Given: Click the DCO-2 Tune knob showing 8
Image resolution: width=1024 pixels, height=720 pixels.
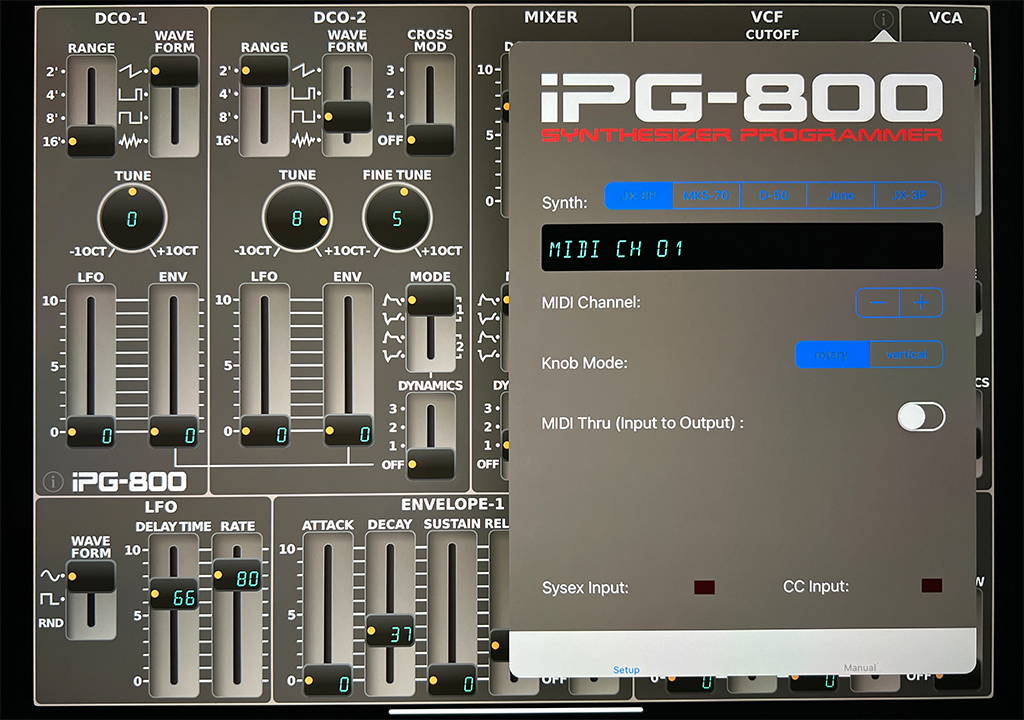Looking at the screenshot, I should [x=297, y=219].
